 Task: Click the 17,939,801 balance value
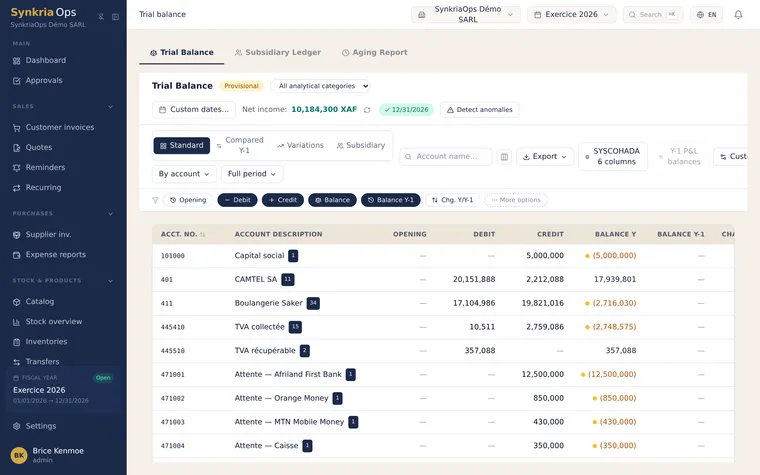coord(615,279)
